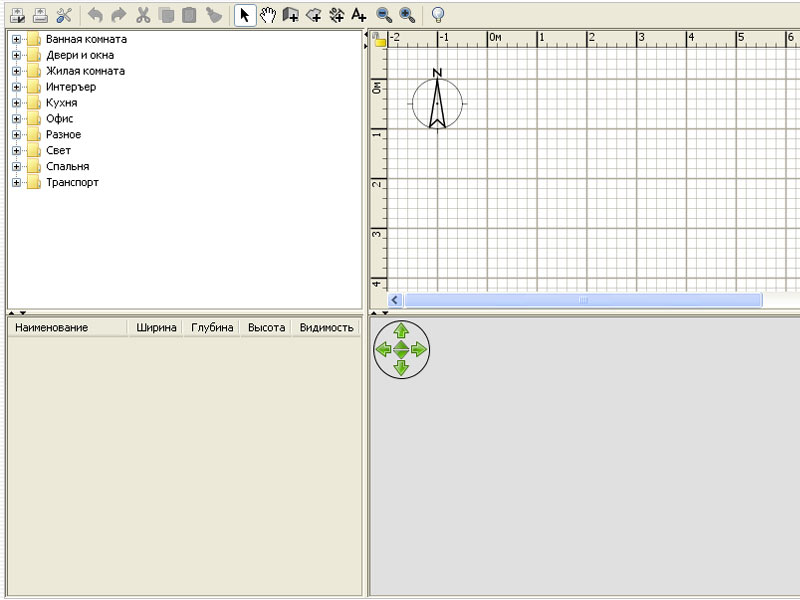The image size is (800, 600).
Task: Click the right arrow in 3D navigation
Action: click(419, 349)
